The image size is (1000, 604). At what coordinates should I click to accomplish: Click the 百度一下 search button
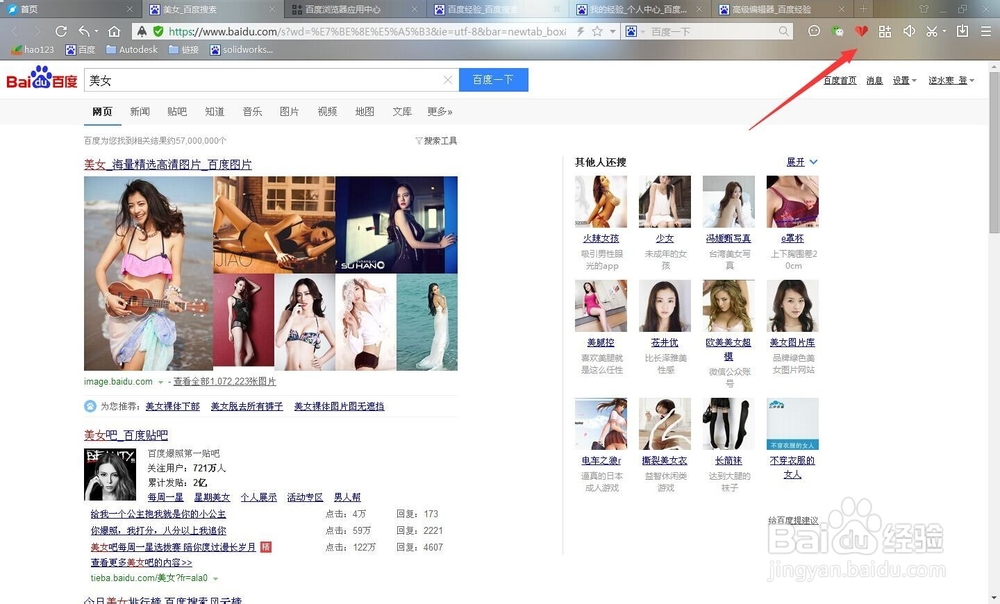(492, 79)
